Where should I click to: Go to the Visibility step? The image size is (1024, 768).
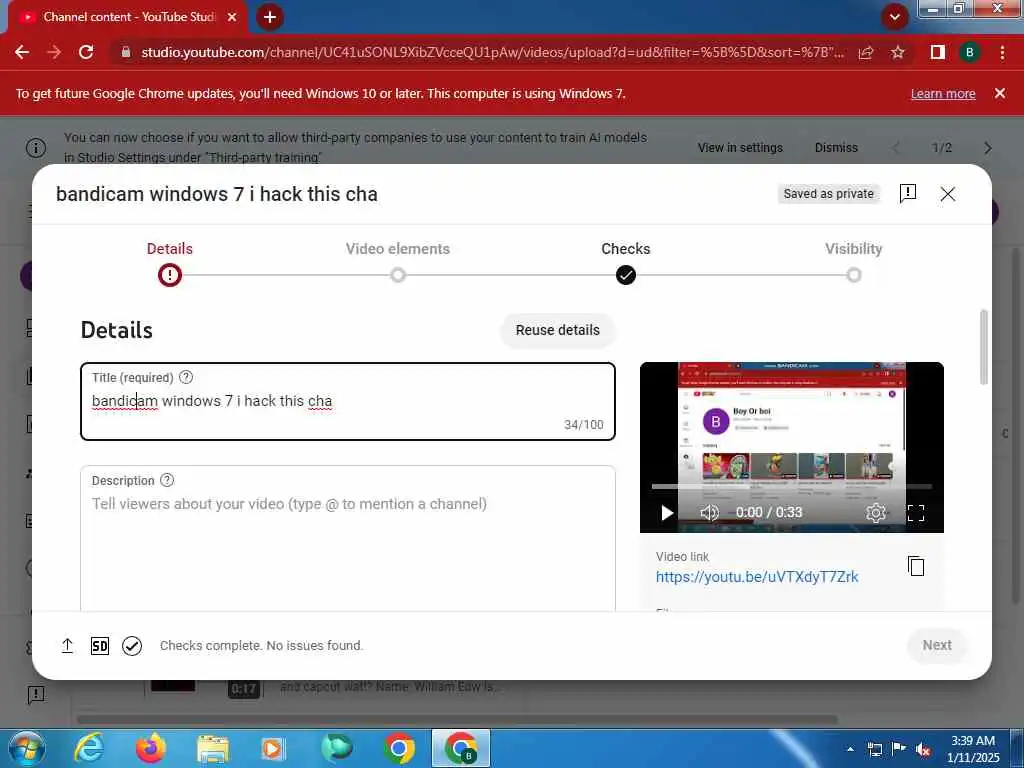[x=854, y=249]
